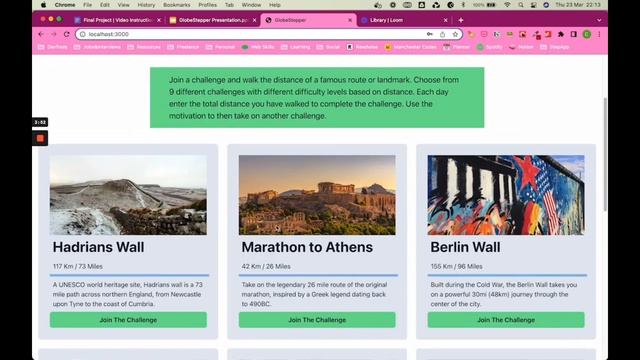The height and width of the screenshot is (360, 640).
Task: Click the Athens Acropolis photo
Action: coord(317,195)
